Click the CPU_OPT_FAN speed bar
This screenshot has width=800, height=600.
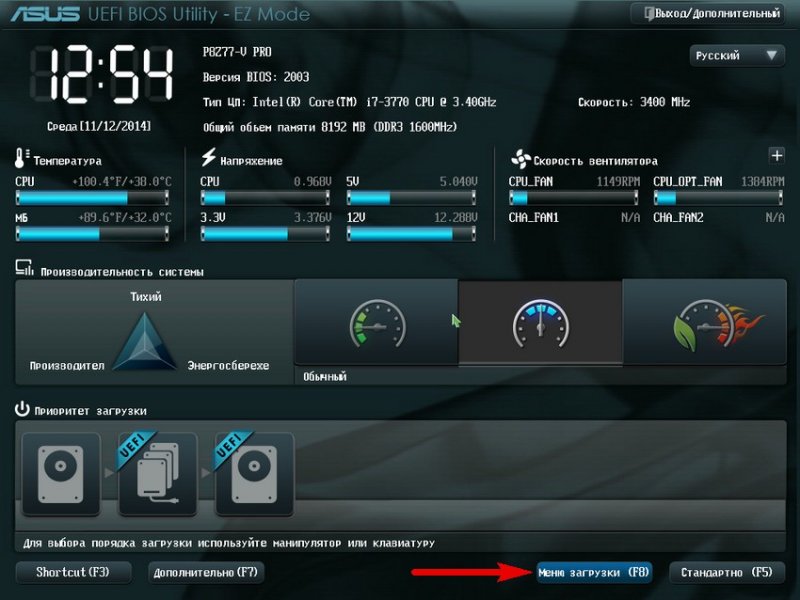[718, 197]
